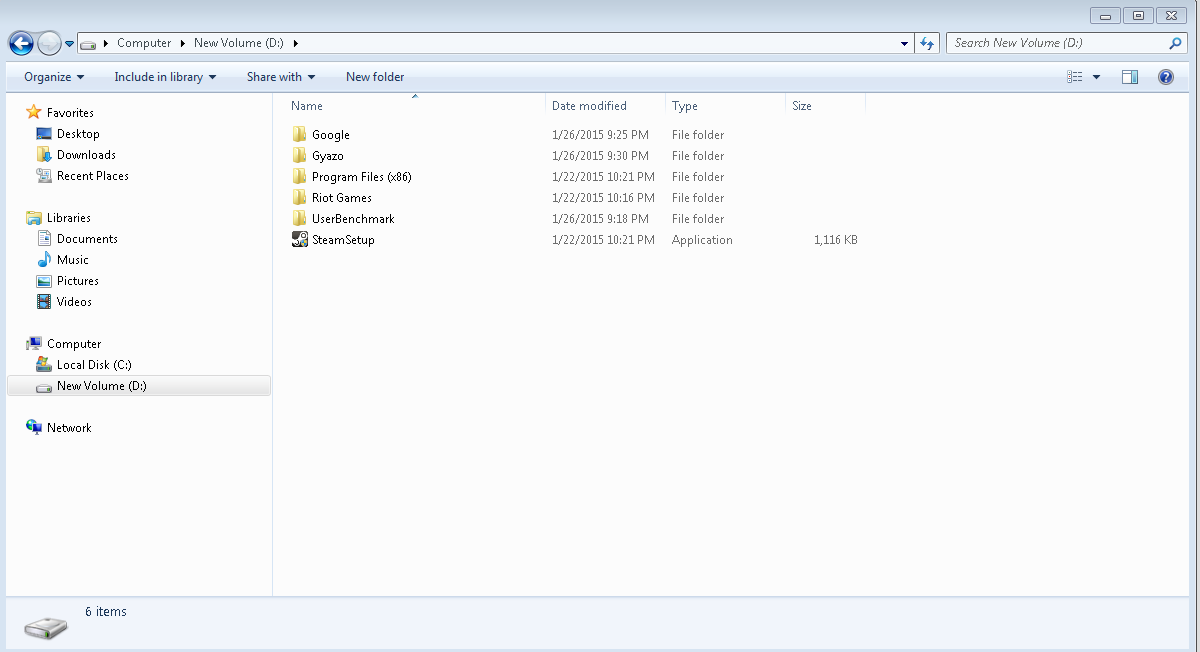This screenshot has height=652, width=1200.
Task: Click the Back navigation arrow button
Action: click(21, 43)
